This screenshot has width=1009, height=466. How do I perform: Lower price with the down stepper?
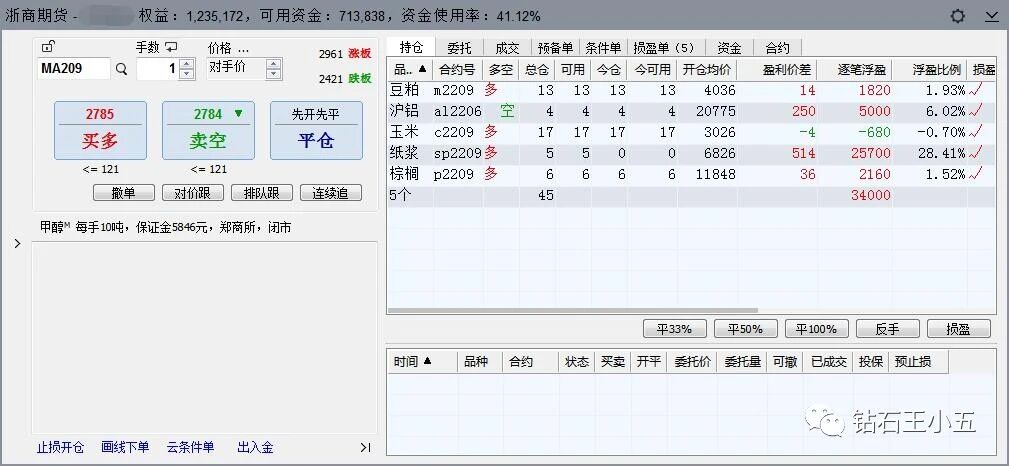[273, 74]
